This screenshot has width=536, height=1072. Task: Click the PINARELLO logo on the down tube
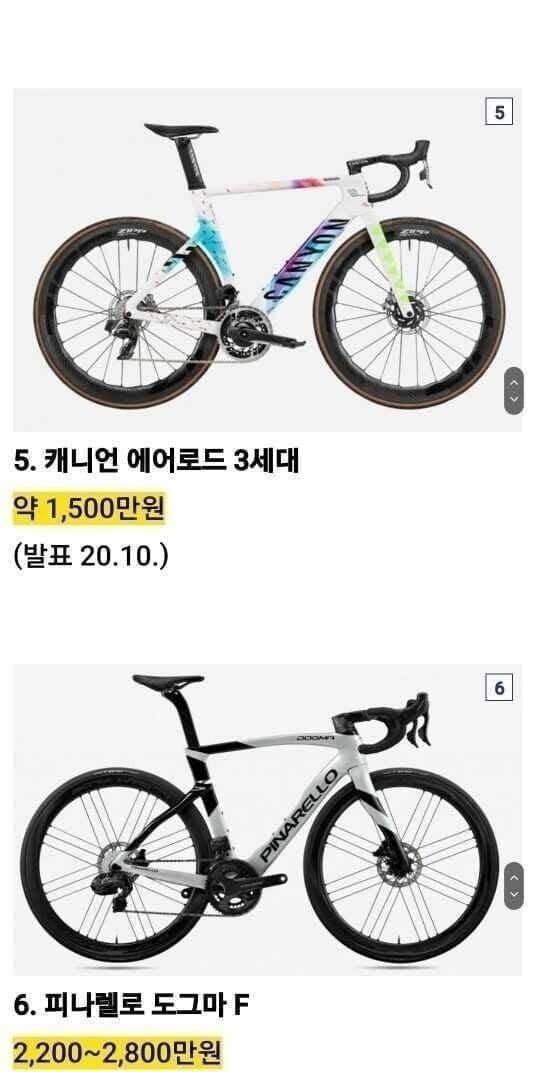(x=299, y=816)
